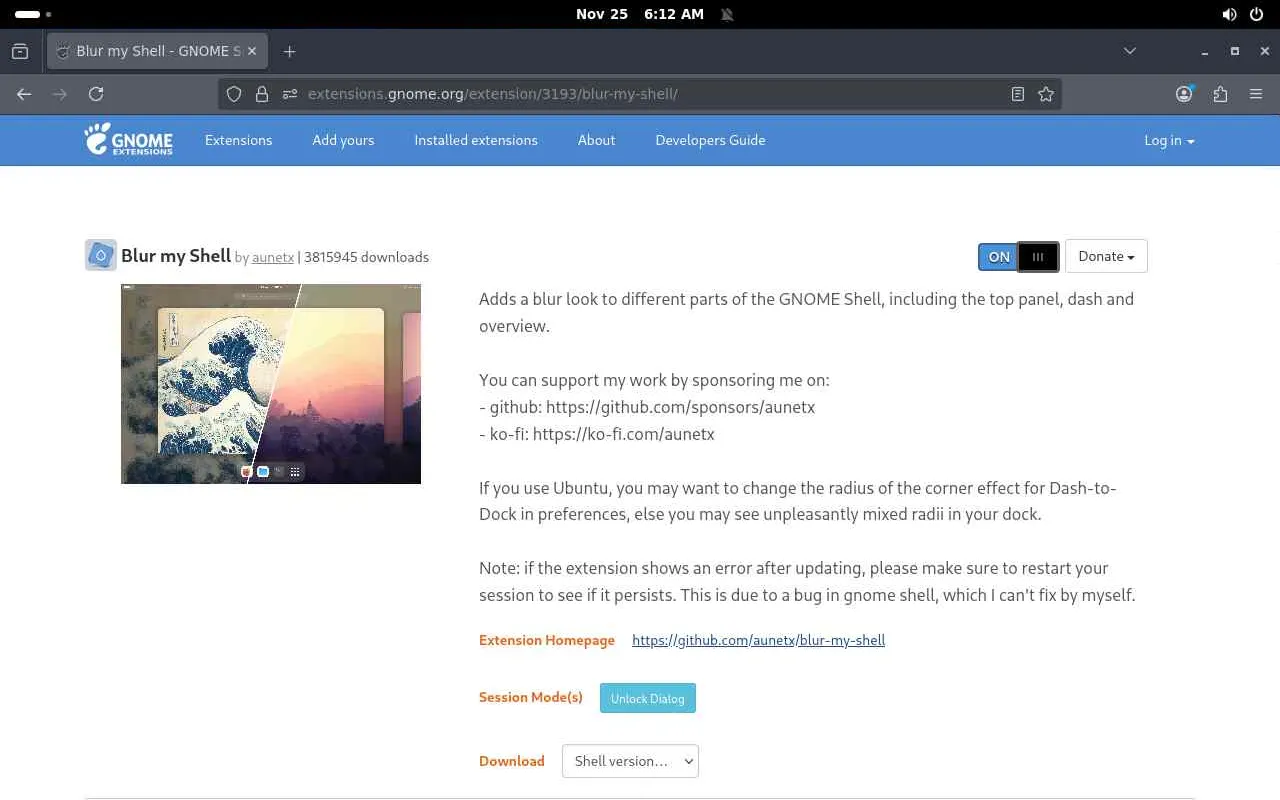Open the github.com/aunetx/blur-my-shell homepage link
1280x800 pixels.
pyautogui.click(x=758, y=640)
